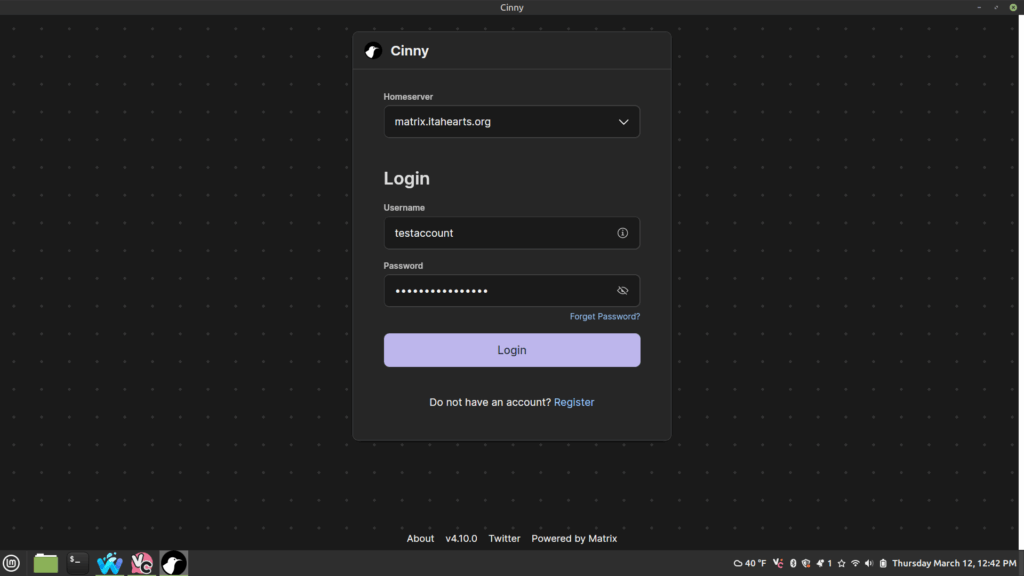This screenshot has width=1024, height=576.
Task: Click the username info icon
Action: pyautogui.click(x=622, y=233)
